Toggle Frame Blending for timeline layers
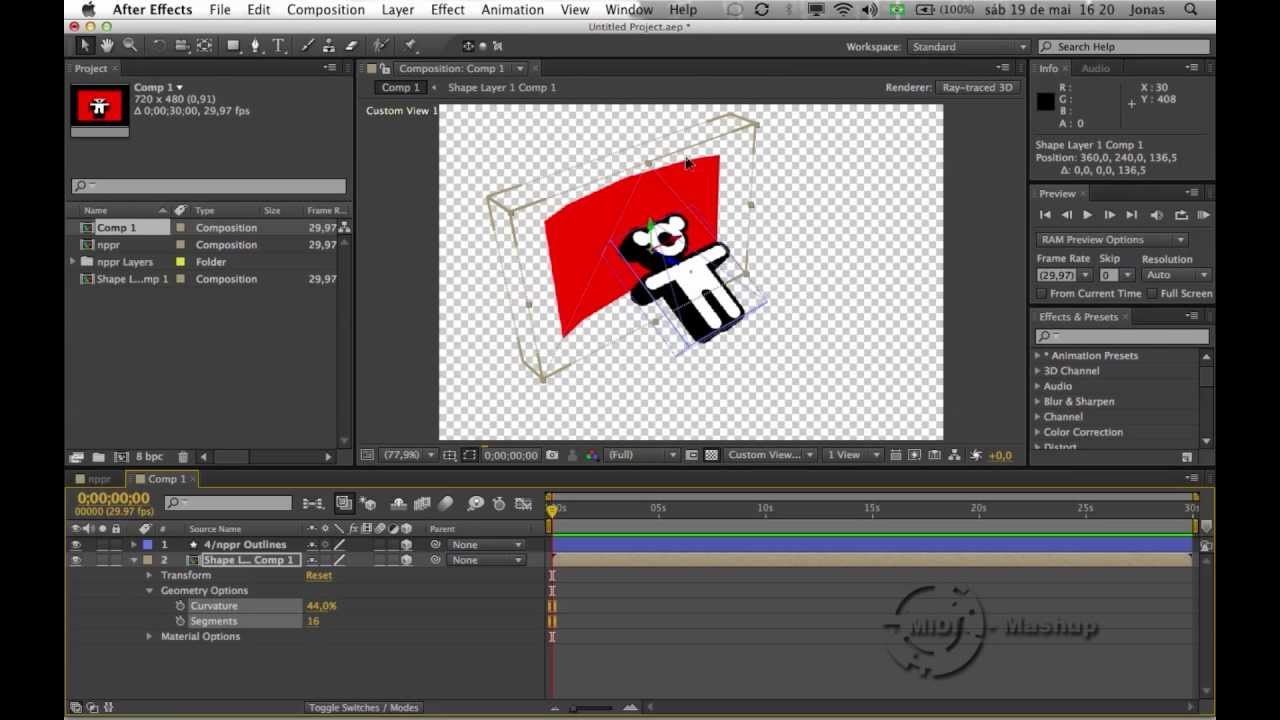1280x720 pixels. point(422,504)
